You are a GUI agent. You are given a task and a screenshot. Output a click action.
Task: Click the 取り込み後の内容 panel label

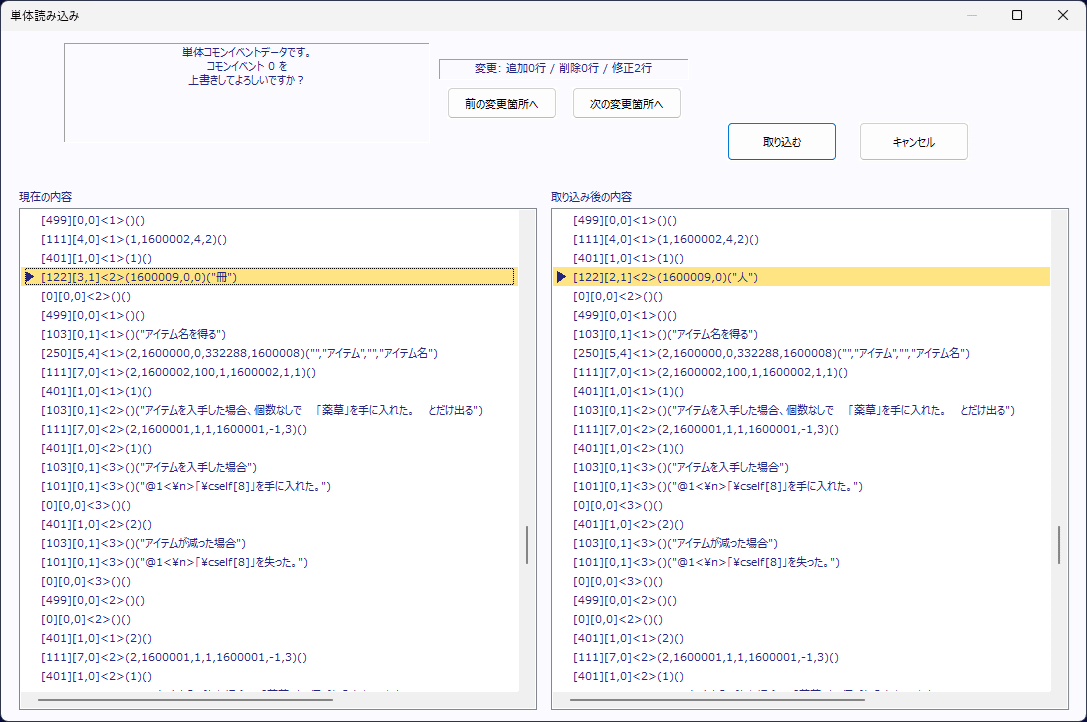tap(591, 197)
